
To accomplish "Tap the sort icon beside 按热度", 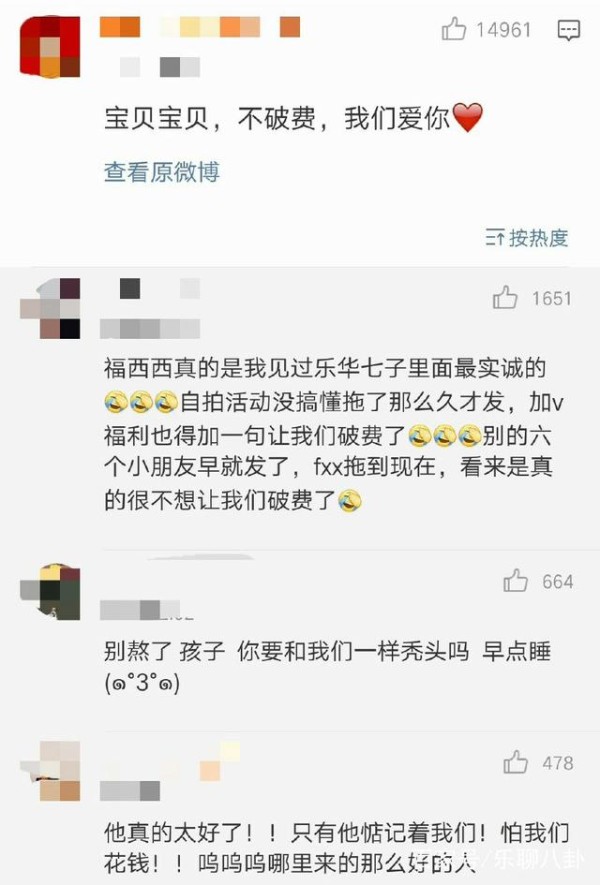I will (x=495, y=238).
